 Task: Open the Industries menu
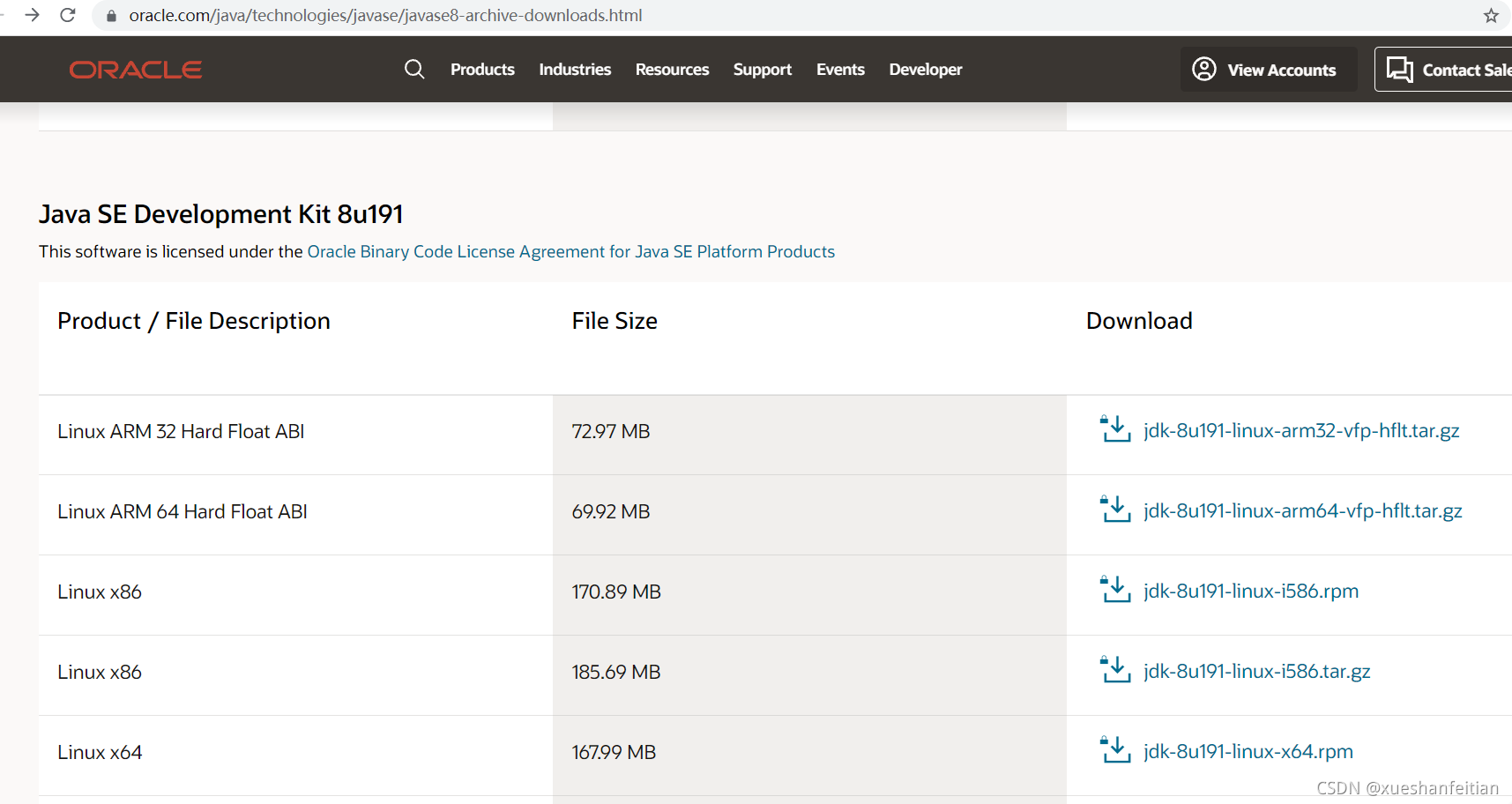click(575, 70)
